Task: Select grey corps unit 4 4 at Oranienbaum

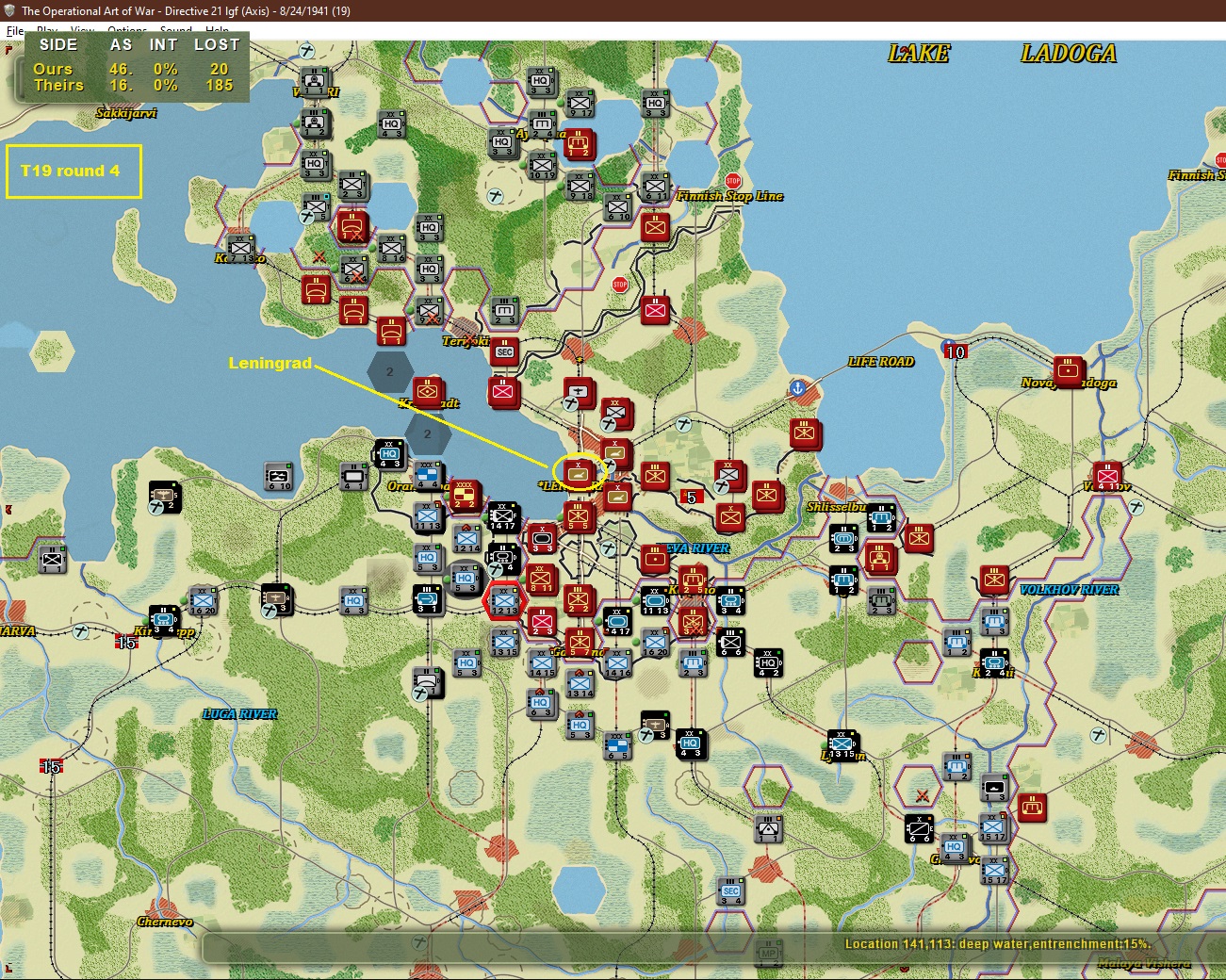Action: tap(429, 474)
